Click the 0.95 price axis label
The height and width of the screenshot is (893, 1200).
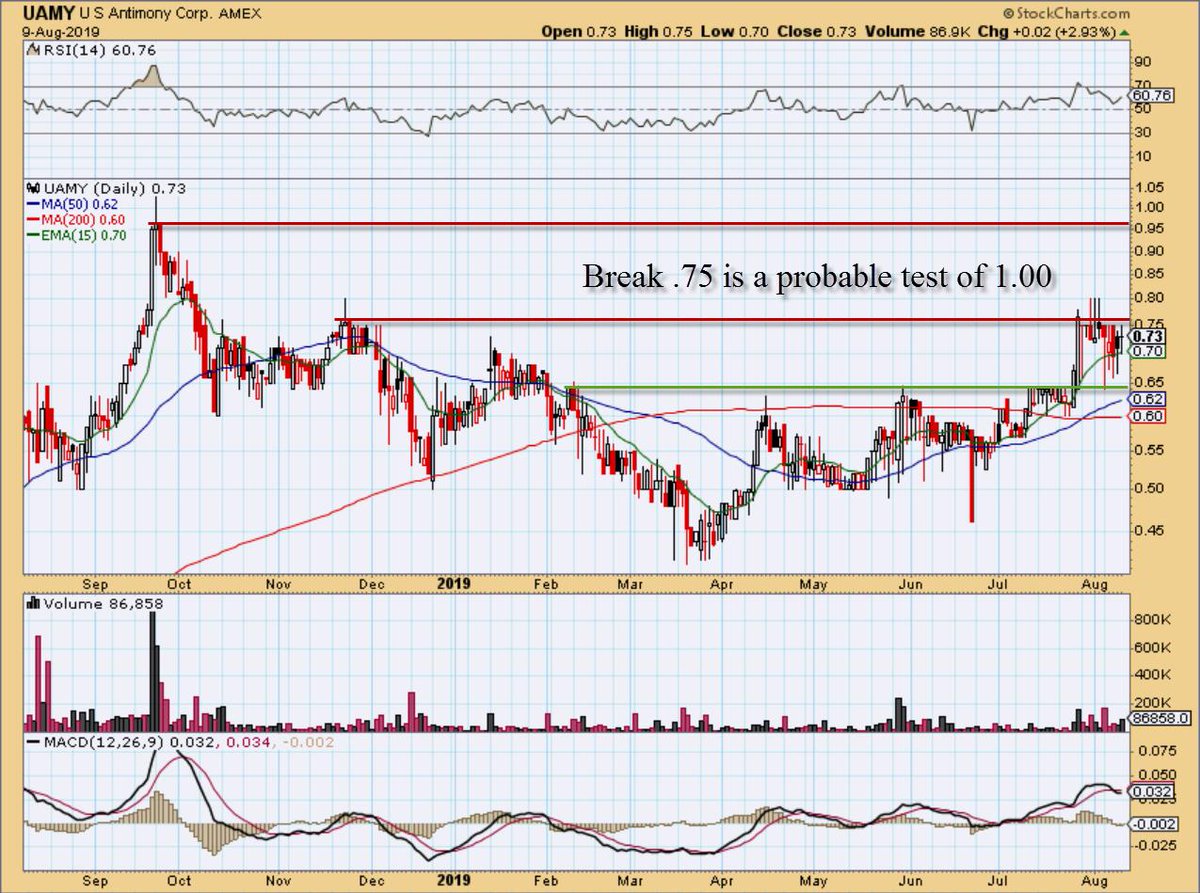pos(1149,228)
